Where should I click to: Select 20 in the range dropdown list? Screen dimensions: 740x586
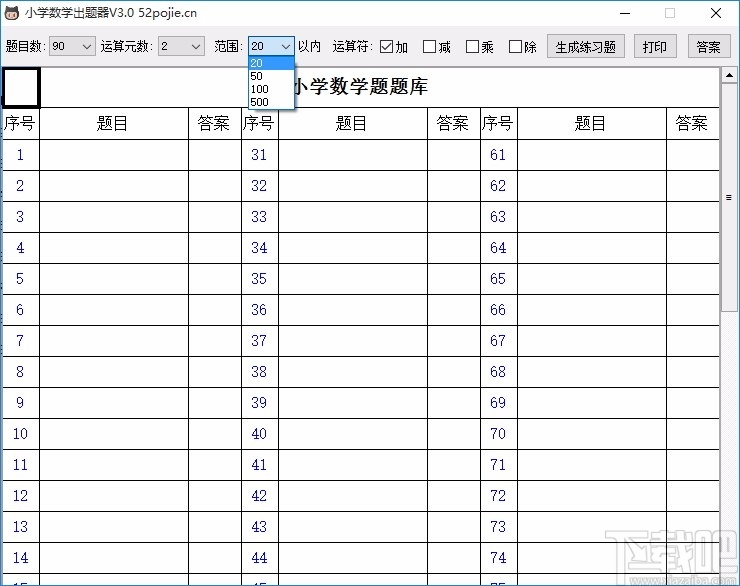click(x=271, y=63)
